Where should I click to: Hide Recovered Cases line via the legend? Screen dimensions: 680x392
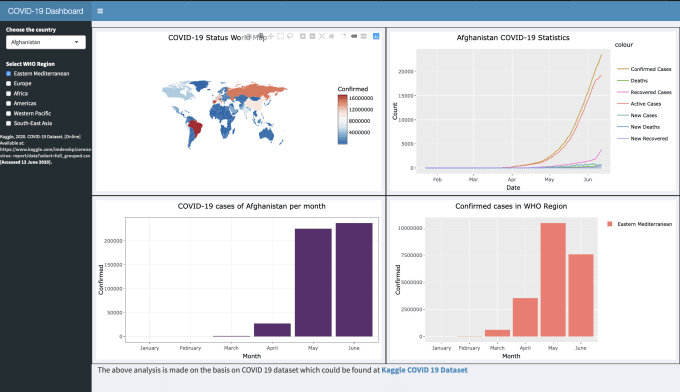click(x=644, y=92)
